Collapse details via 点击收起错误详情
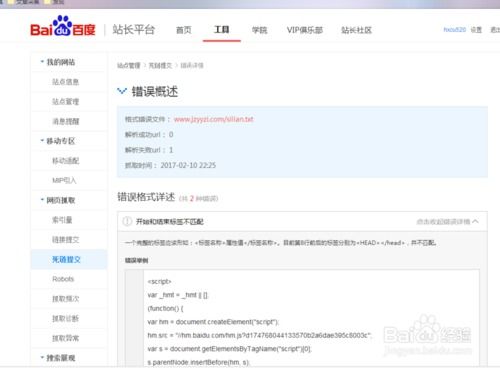Viewport: 500px width, 368px height. pos(447,221)
